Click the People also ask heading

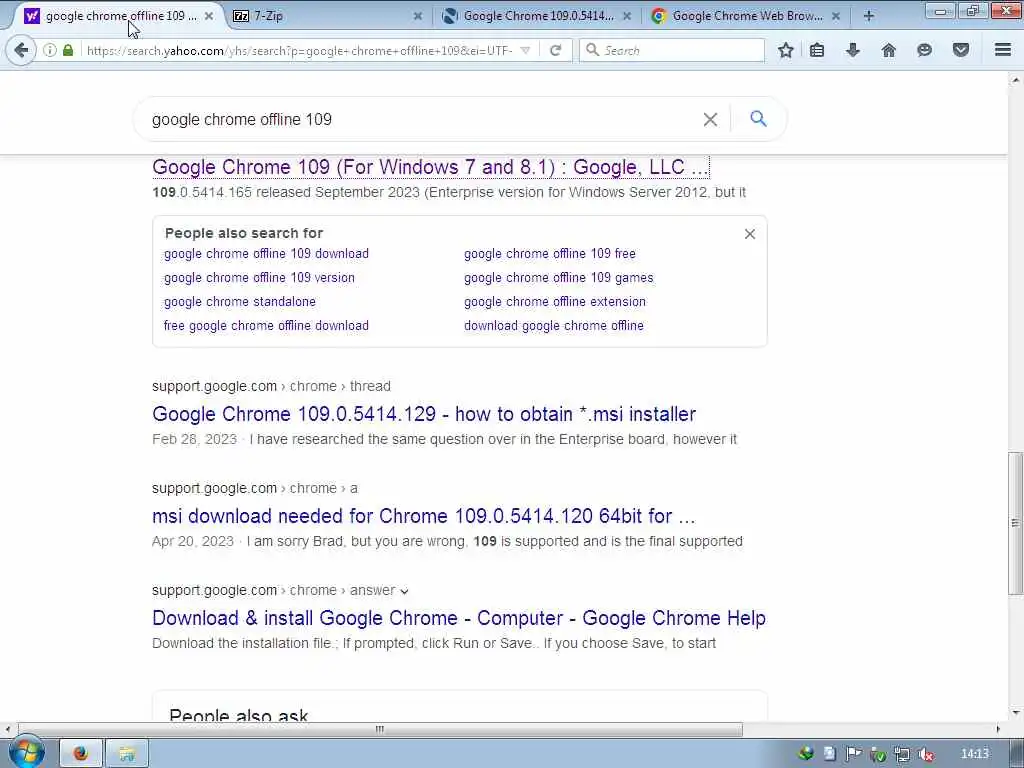pyautogui.click(x=238, y=714)
